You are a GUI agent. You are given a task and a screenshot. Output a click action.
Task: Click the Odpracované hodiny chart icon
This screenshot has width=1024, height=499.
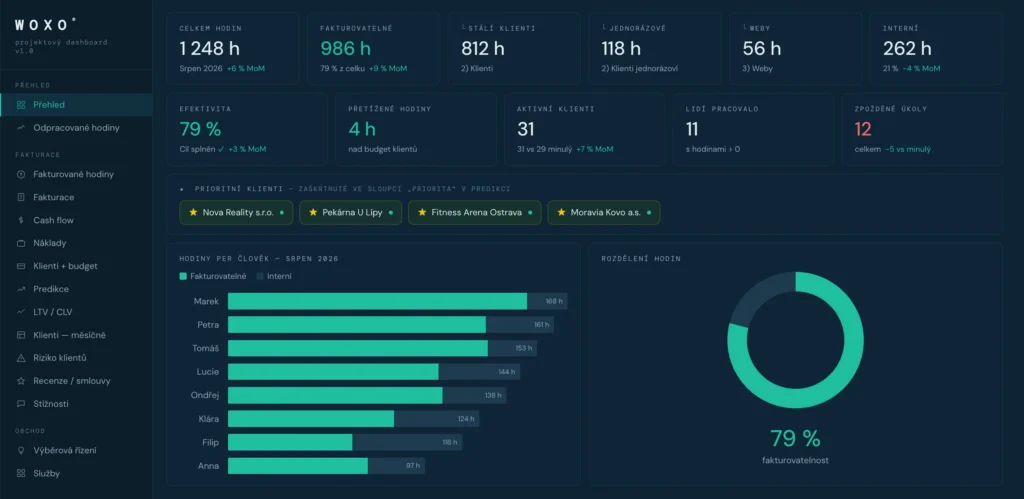[21, 128]
